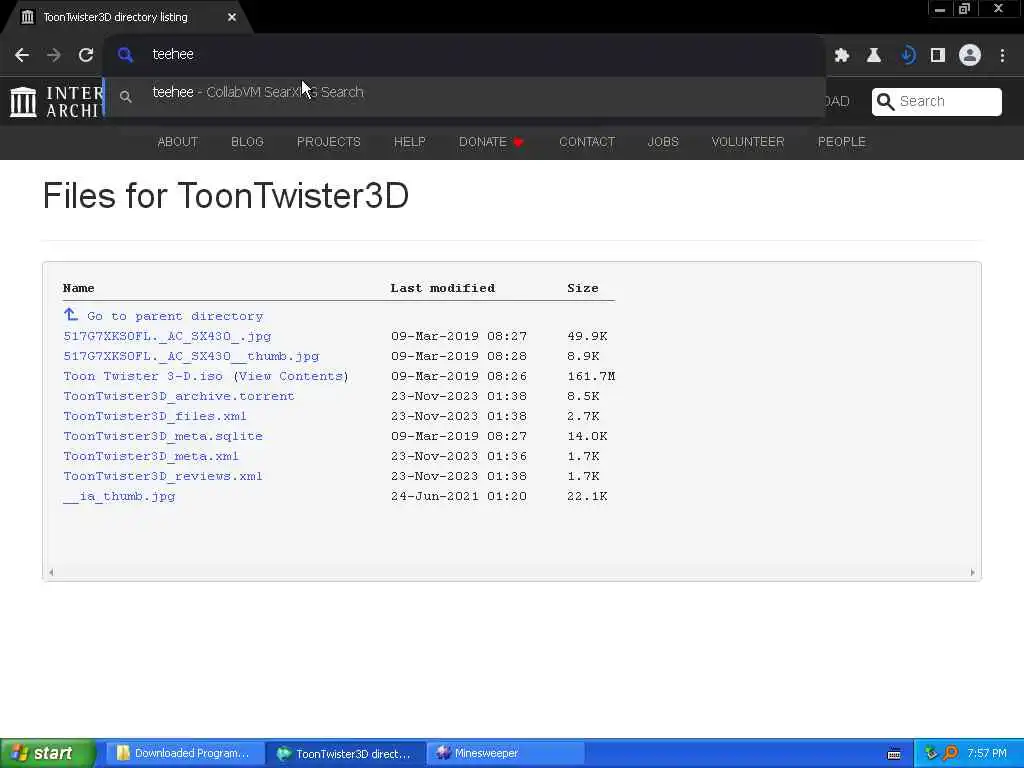This screenshot has height=768, width=1024.
Task: Open ToonTwister3D_files.xml link
Action: pos(155,416)
